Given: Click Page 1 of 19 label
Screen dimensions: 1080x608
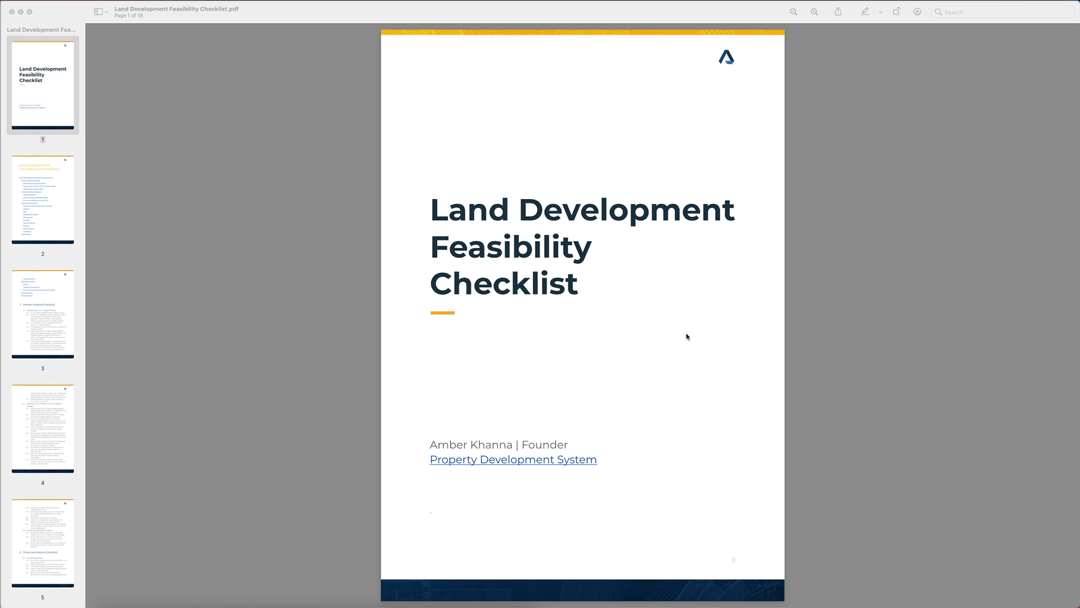Looking at the screenshot, I should click(127, 16).
